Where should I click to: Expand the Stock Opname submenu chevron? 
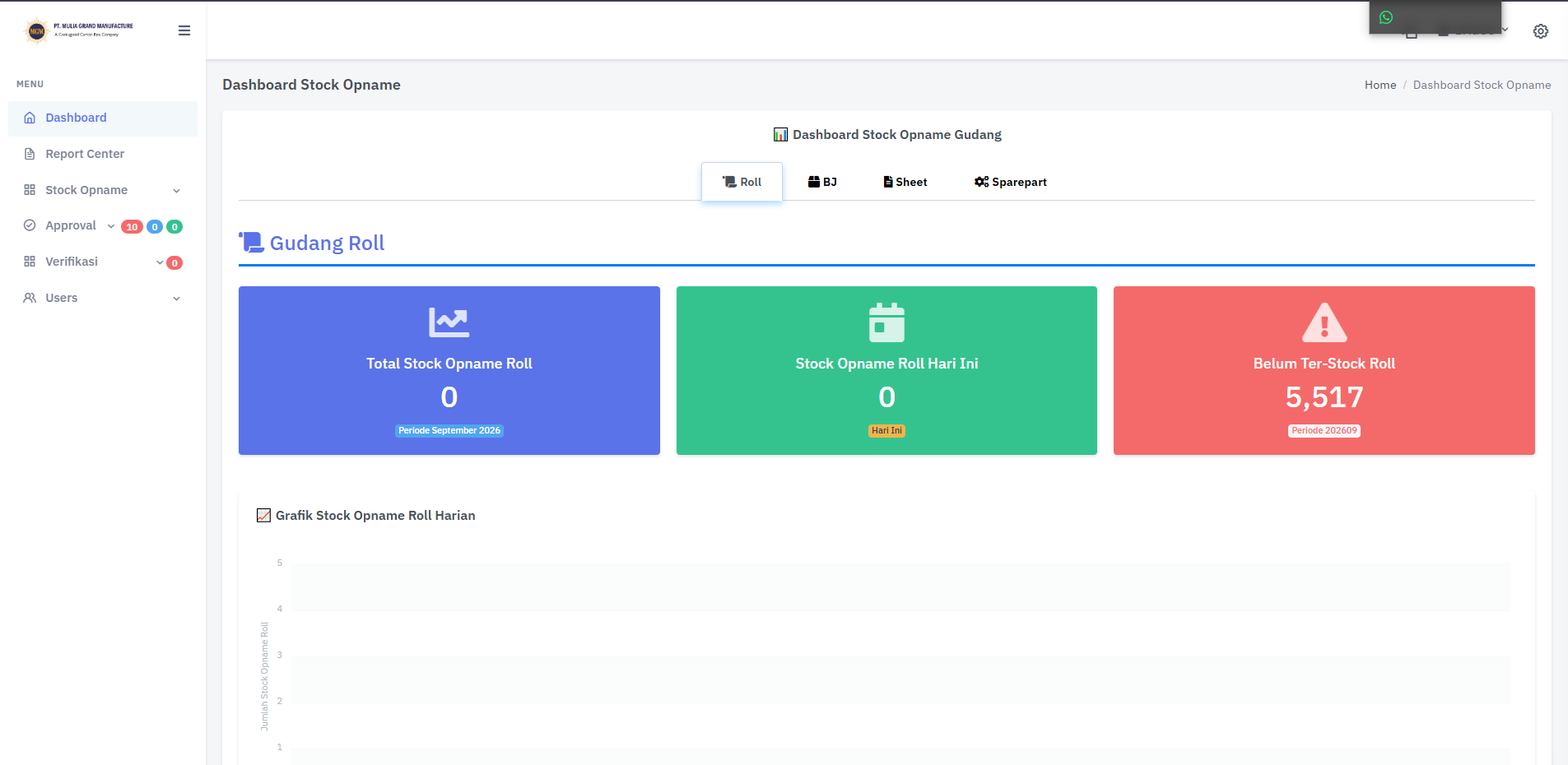click(x=176, y=191)
